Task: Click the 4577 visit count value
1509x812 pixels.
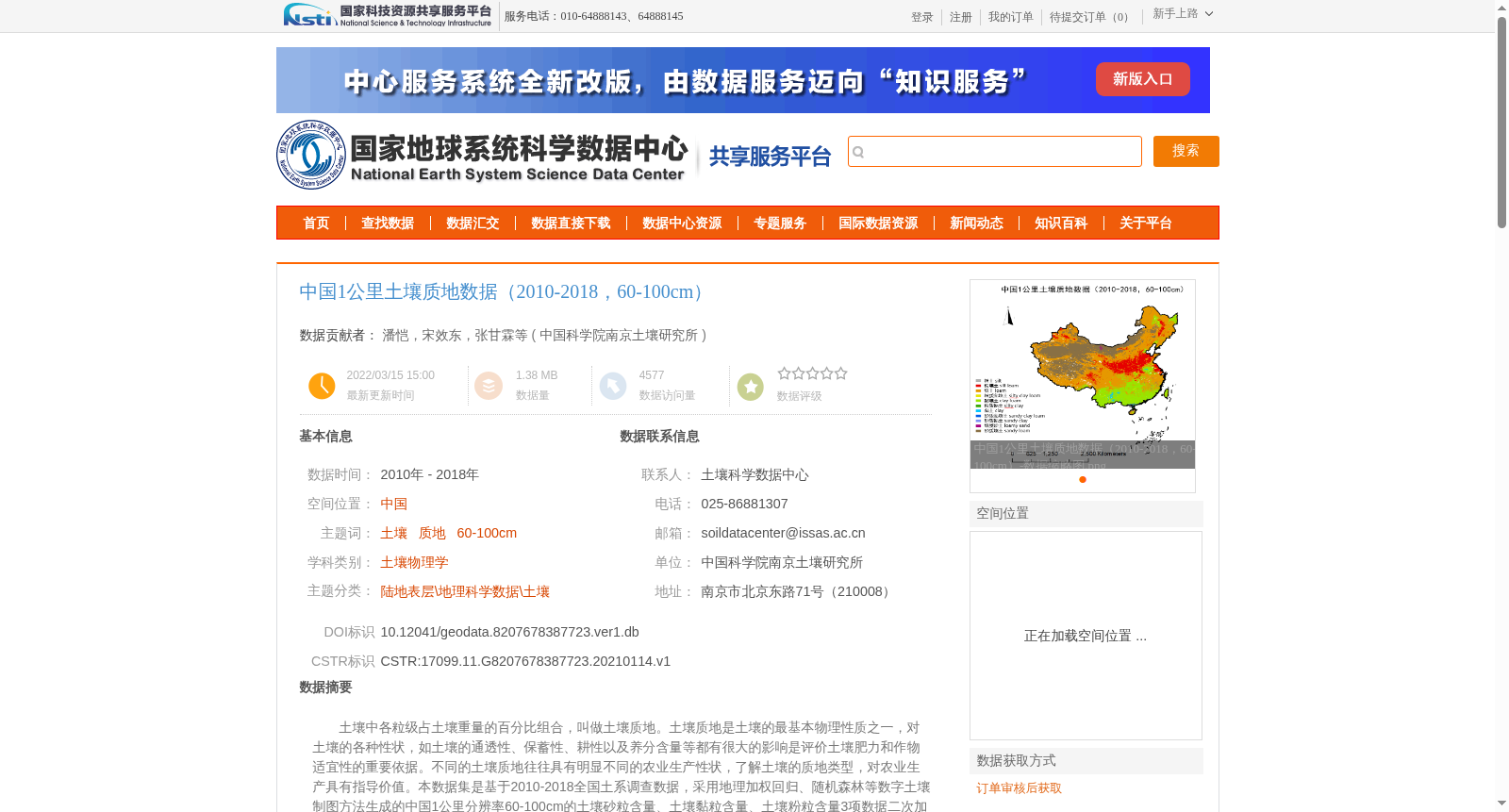Action: (652, 375)
